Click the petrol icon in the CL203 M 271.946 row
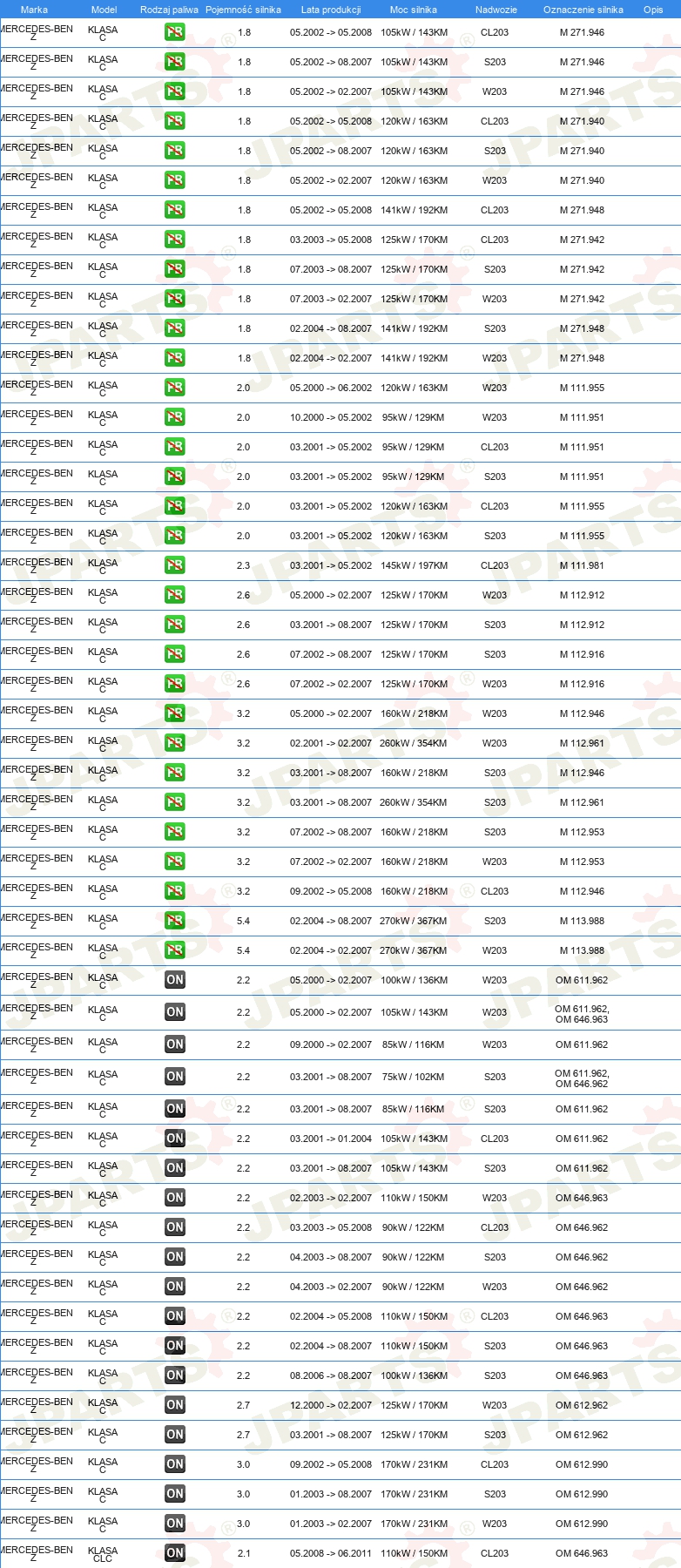The image size is (681, 1568). tap(174, 32)
